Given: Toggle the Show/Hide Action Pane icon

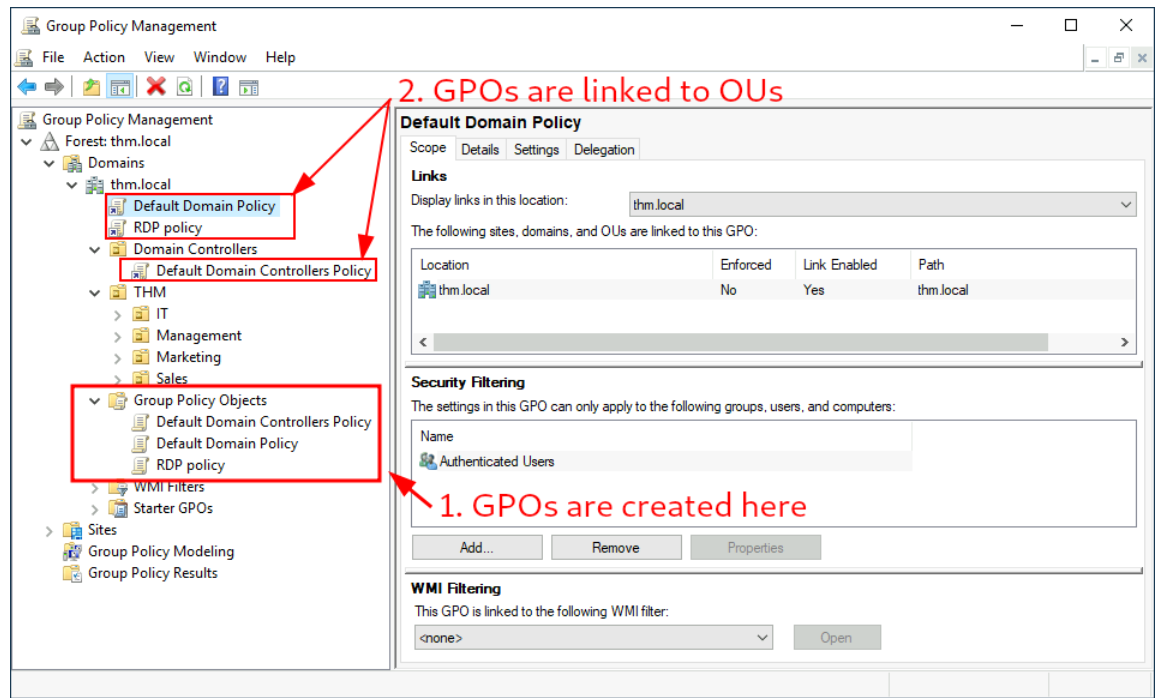Looking at the screenshot, I should [248, 87].
